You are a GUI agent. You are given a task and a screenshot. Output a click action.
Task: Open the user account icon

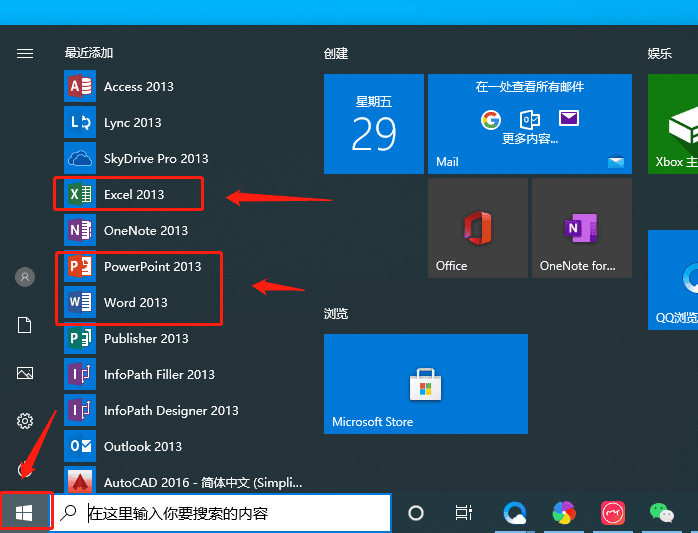[25, 277]
